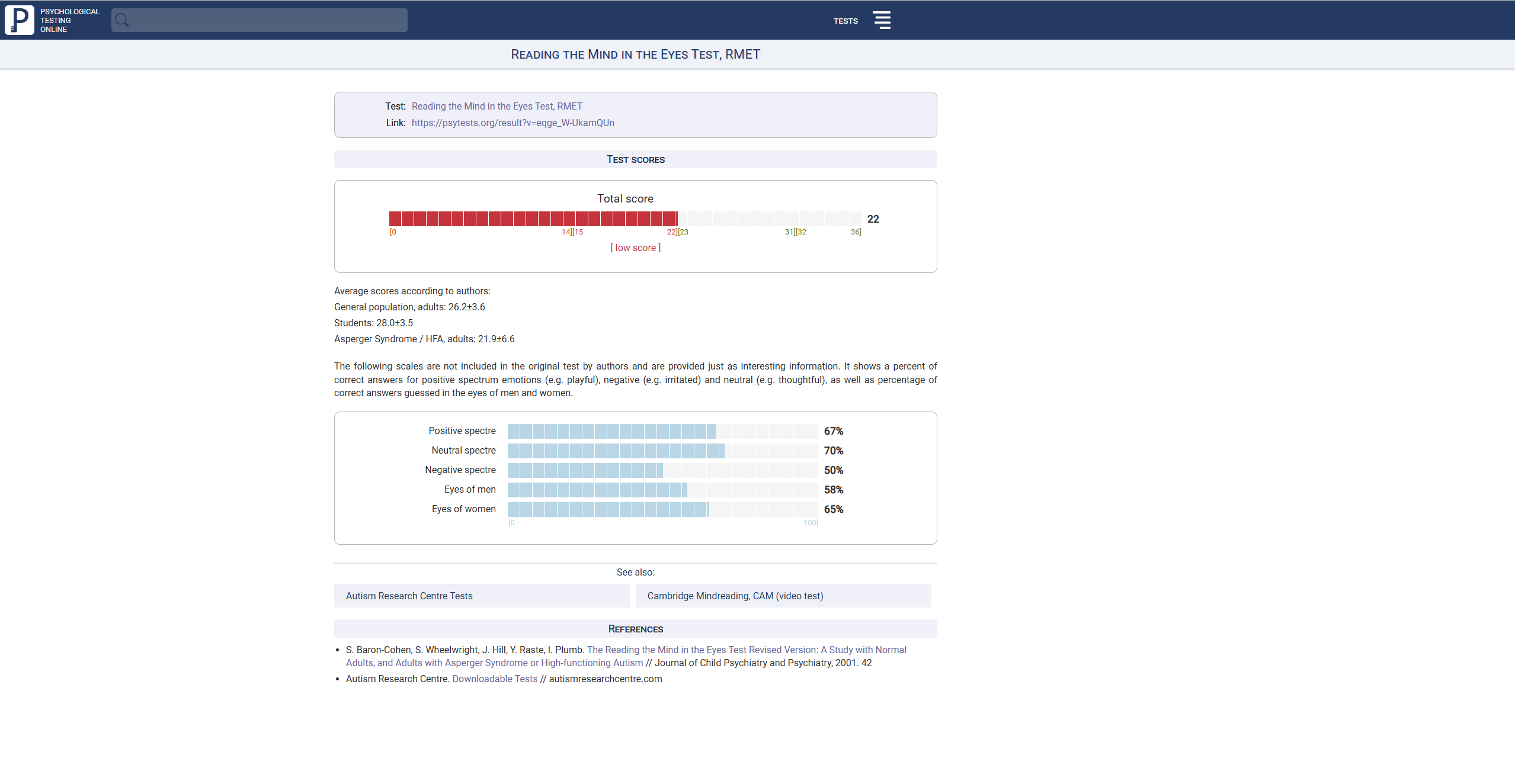Click the '14][15' scale marker
Viewport: 1515px width, 784px height.
click(x=572, y=232)
